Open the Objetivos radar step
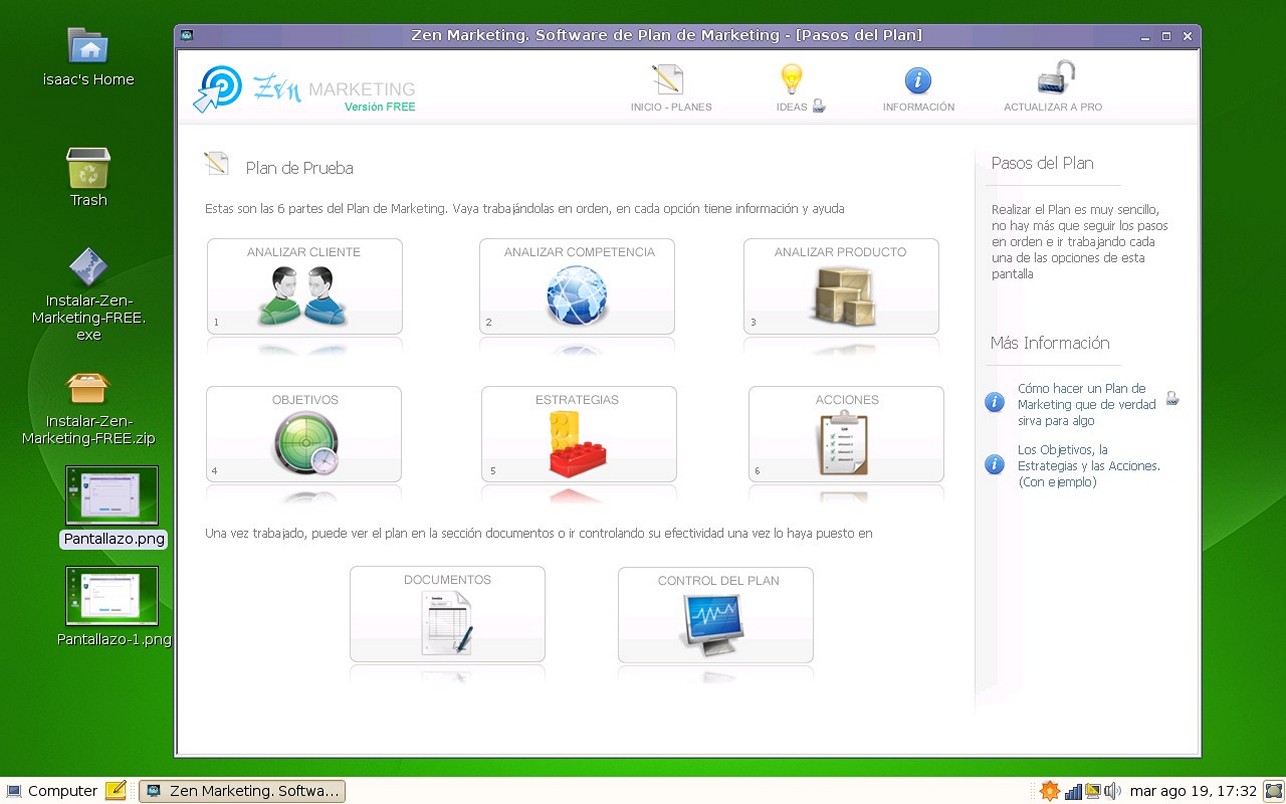The image size is (1286, 804). [x=304, y=434]
